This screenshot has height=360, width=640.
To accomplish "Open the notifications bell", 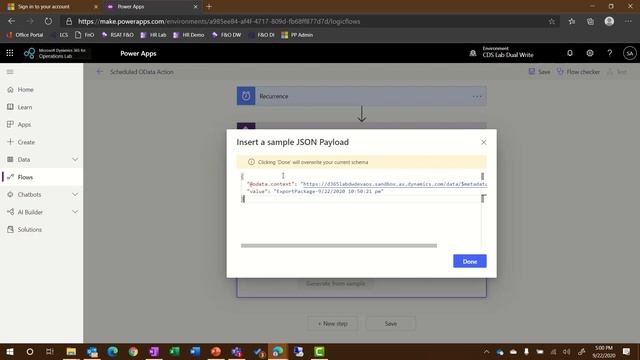I will [570, 53].
